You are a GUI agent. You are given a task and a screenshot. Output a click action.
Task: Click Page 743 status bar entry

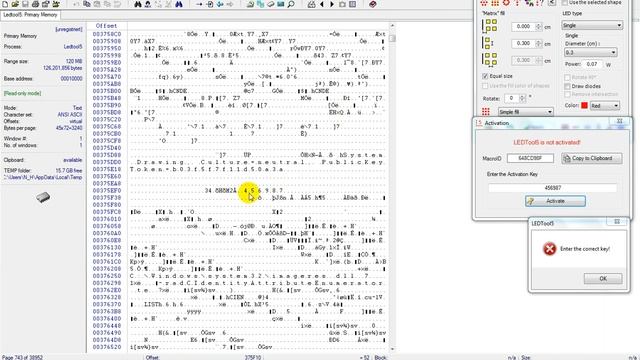pyautogui.click(x=22, y=358)
